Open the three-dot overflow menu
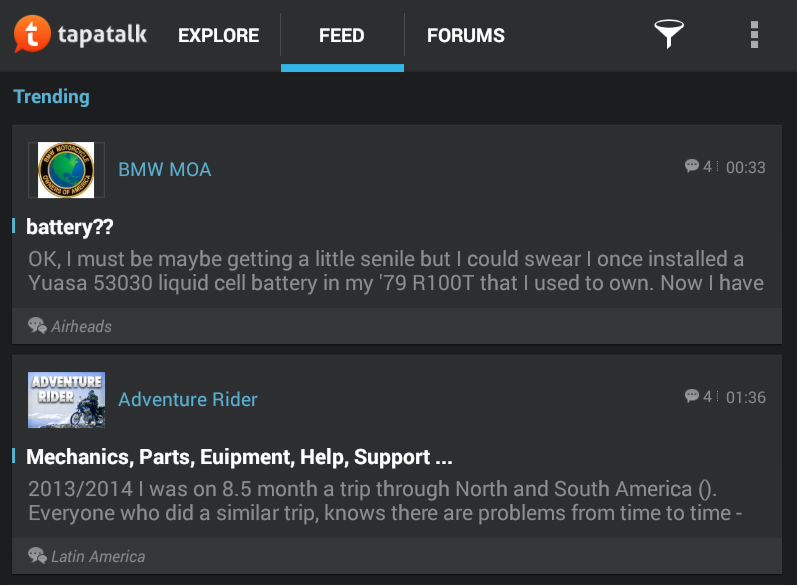The height and width of the screenshot is (585, 797). click(x=754, y=35)
